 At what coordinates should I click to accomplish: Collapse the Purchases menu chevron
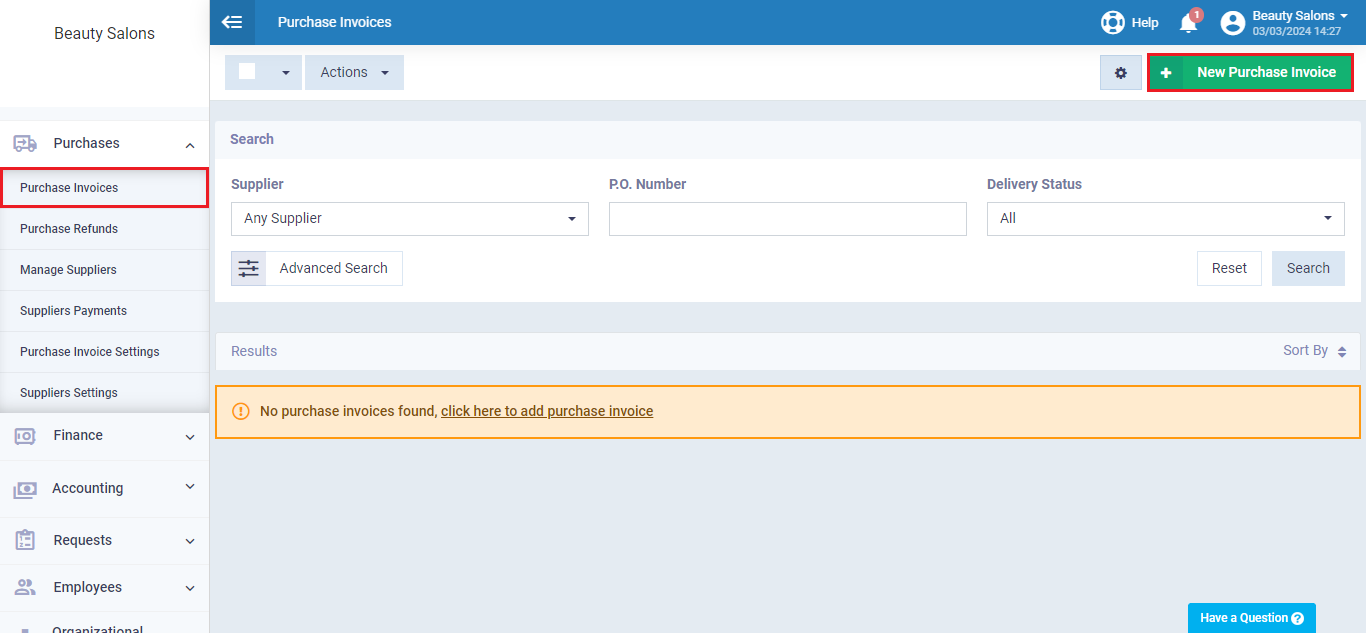pos(190,145)
